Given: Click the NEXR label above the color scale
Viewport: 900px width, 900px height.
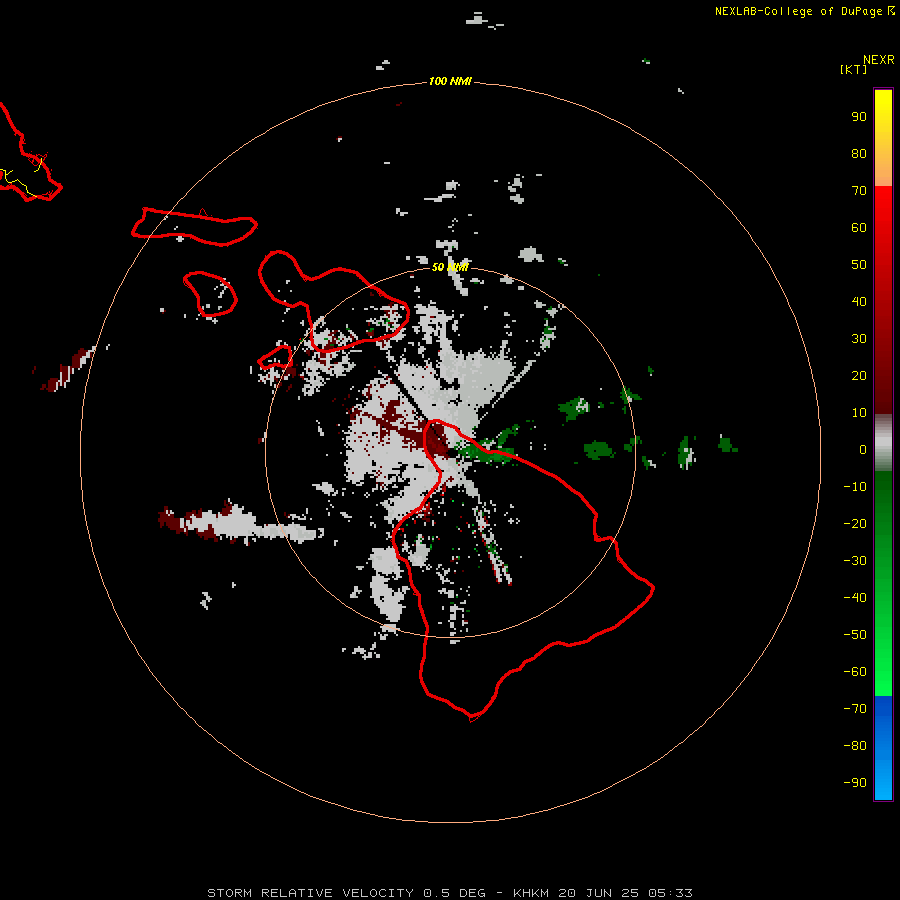Looking at the screenshot, I should tap(879, 60).
